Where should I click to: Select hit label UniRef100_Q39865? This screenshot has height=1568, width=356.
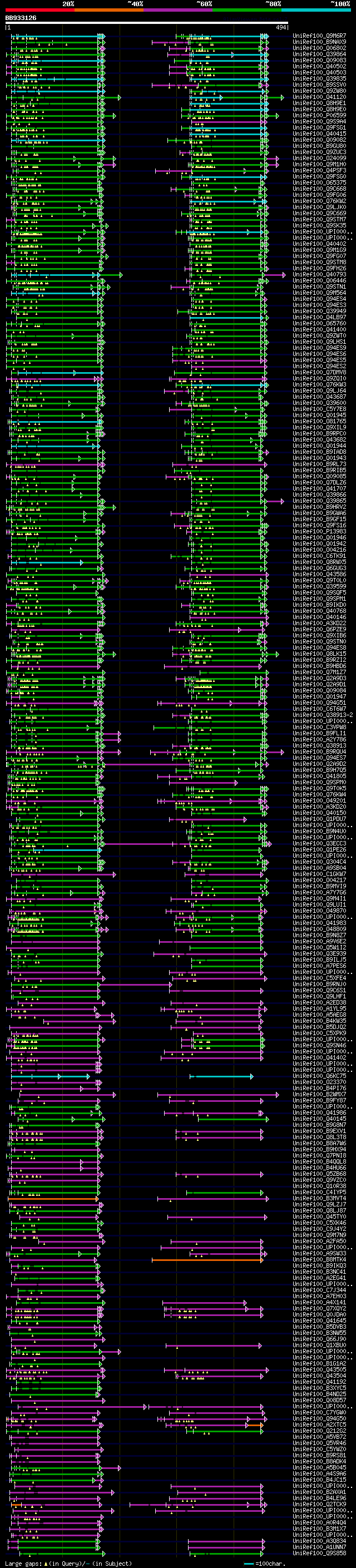[x=319, y=501]
